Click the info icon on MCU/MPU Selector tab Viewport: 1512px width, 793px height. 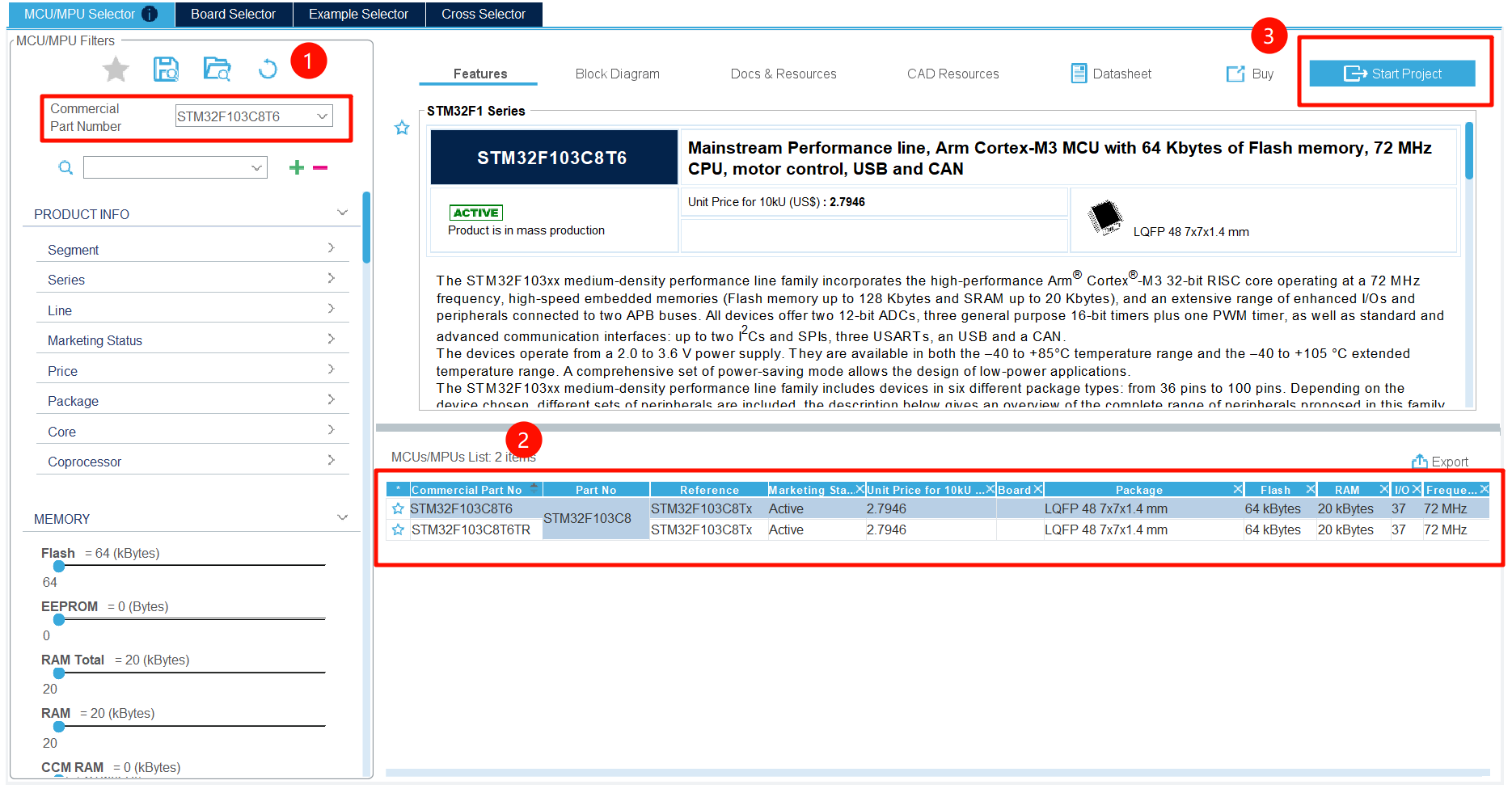pos(150,14)
